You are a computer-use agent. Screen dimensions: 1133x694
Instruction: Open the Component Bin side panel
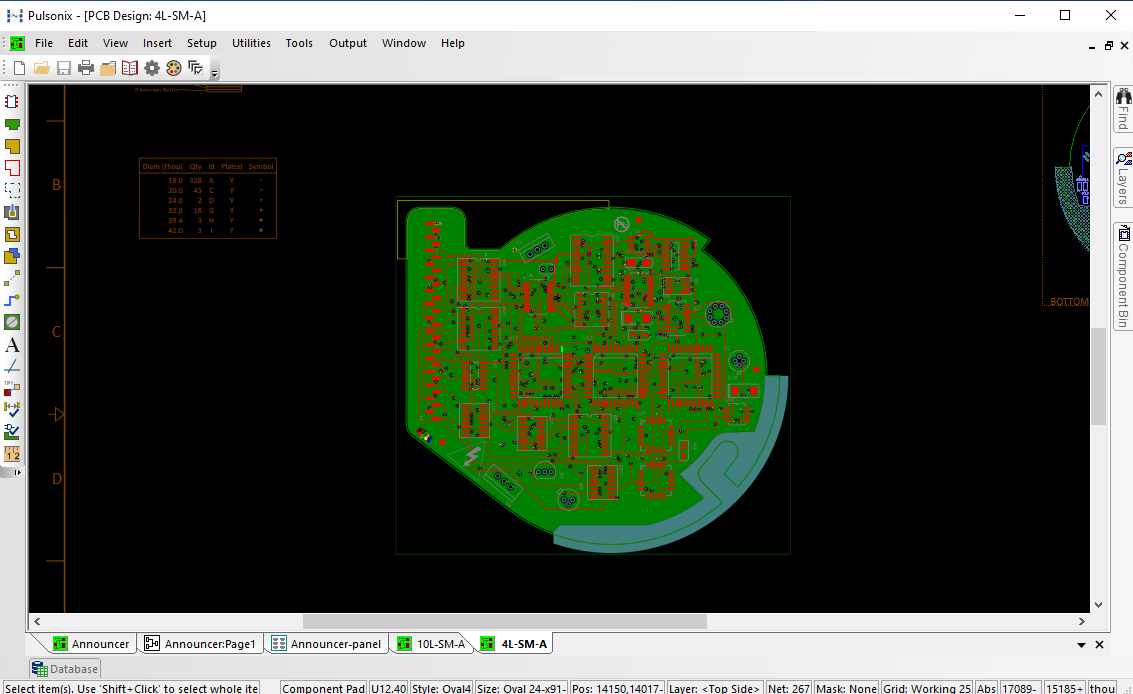coord(1123,276)
